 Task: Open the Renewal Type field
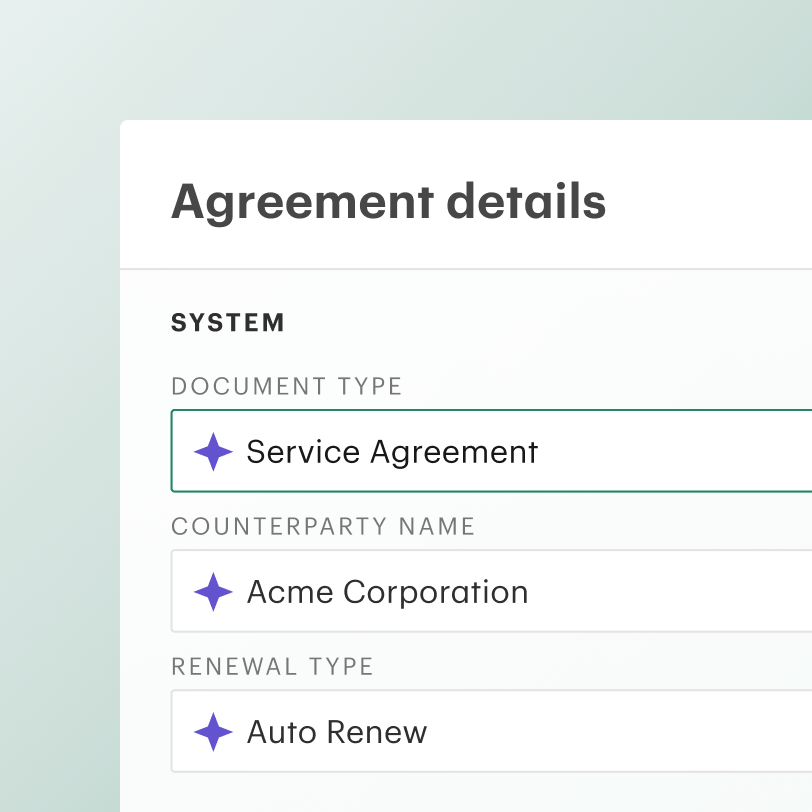point(491,731)
